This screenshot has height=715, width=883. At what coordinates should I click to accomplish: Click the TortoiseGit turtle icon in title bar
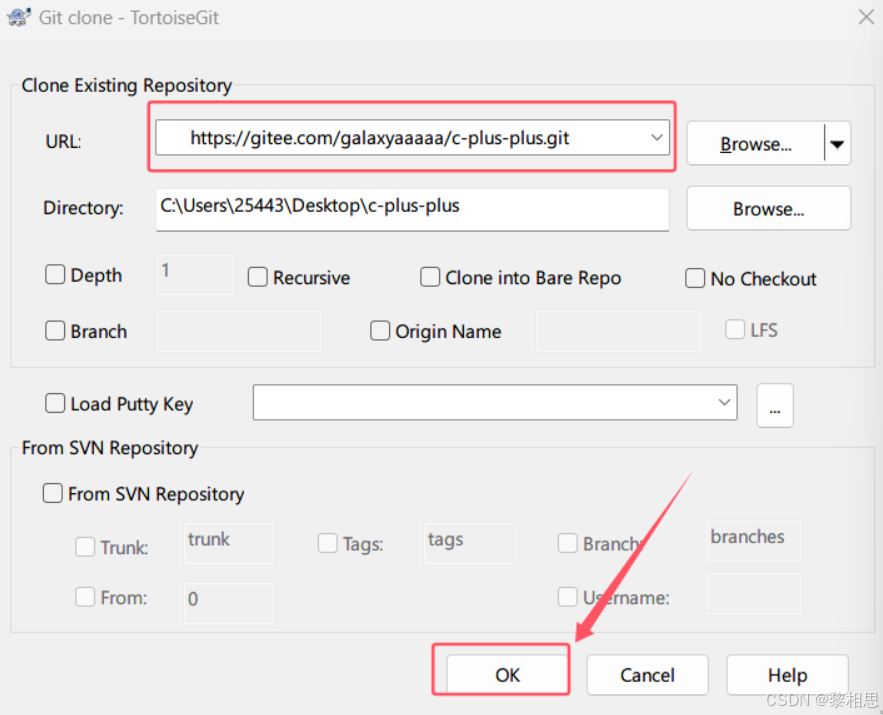(19, 17)
